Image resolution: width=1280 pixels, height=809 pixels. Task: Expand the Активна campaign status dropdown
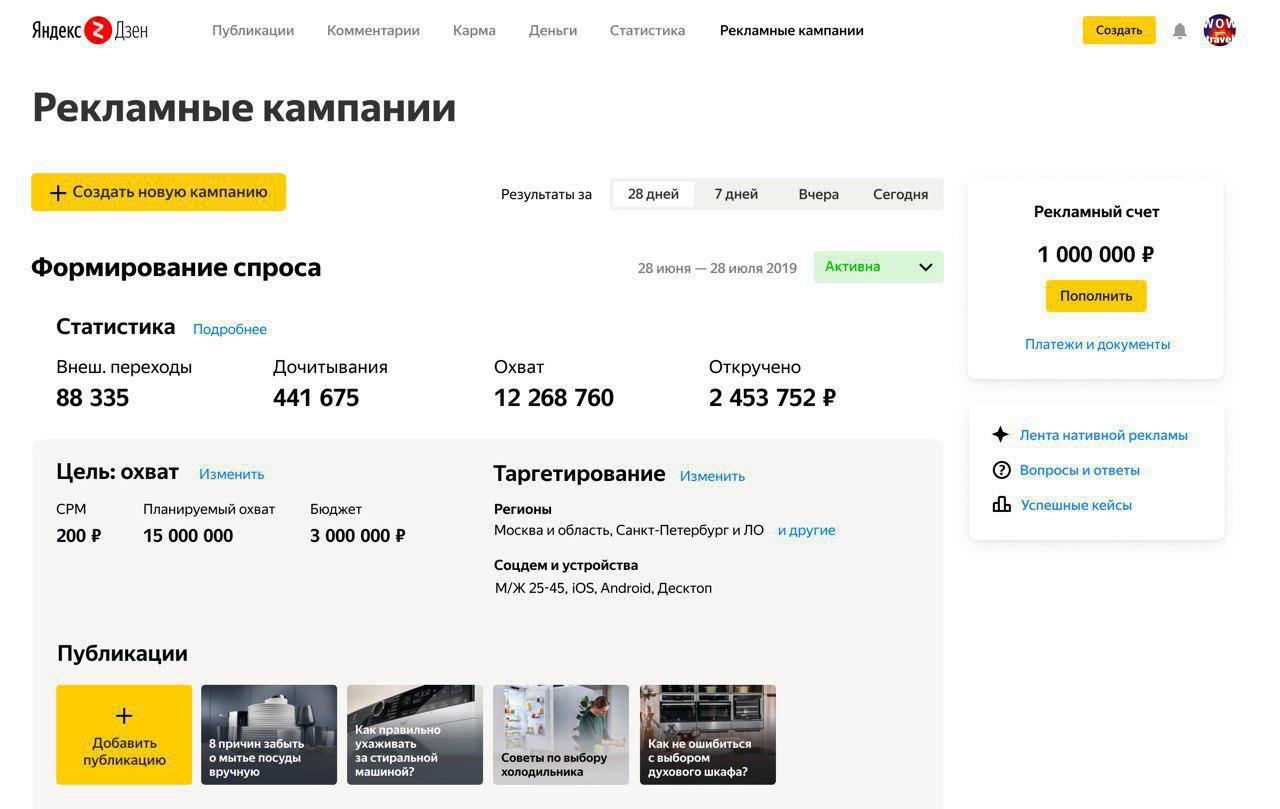pos(878,267)
